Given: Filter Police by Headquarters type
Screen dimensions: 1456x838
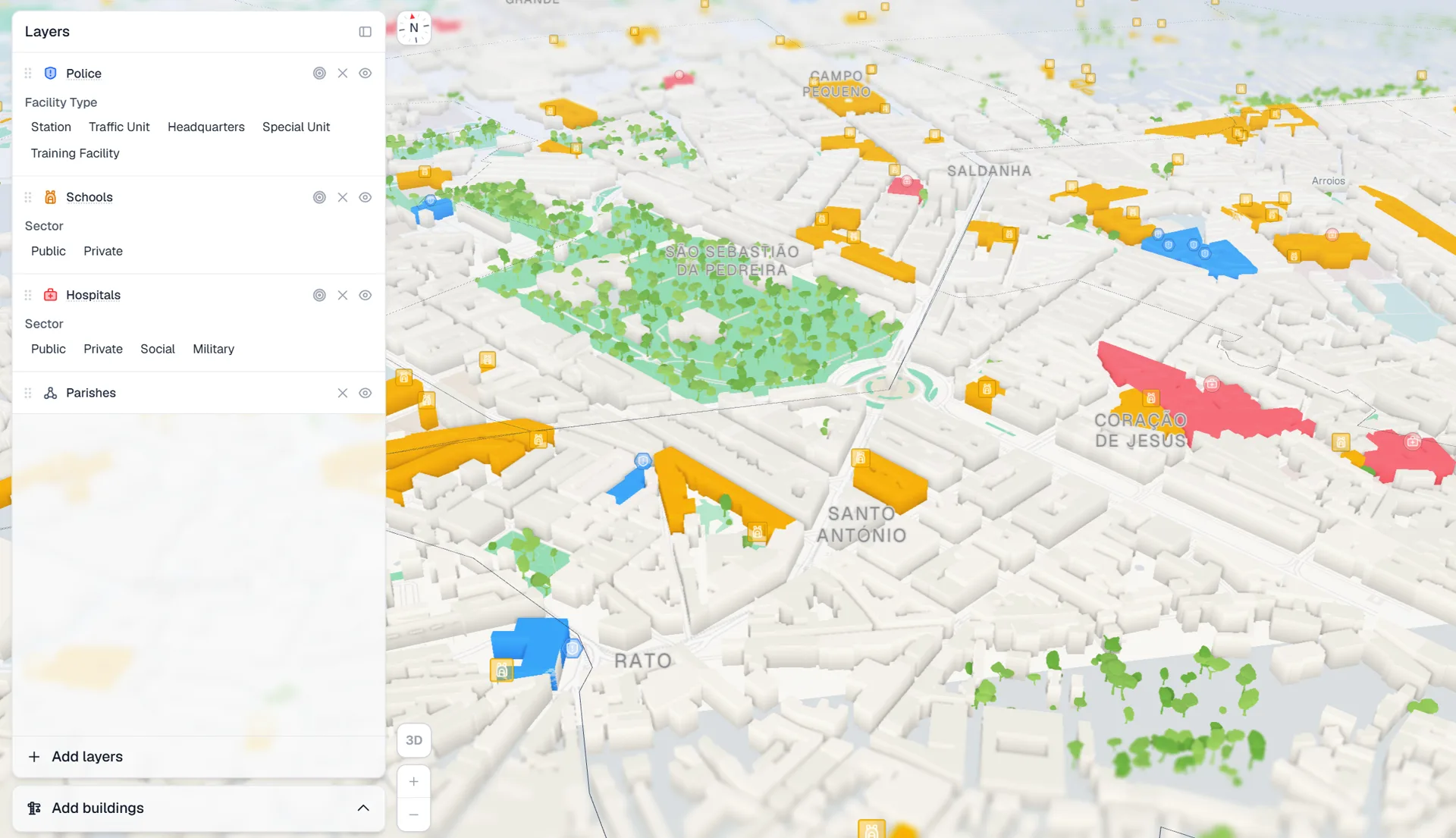Looking at the screenshot, I should (x=206, y=127).
